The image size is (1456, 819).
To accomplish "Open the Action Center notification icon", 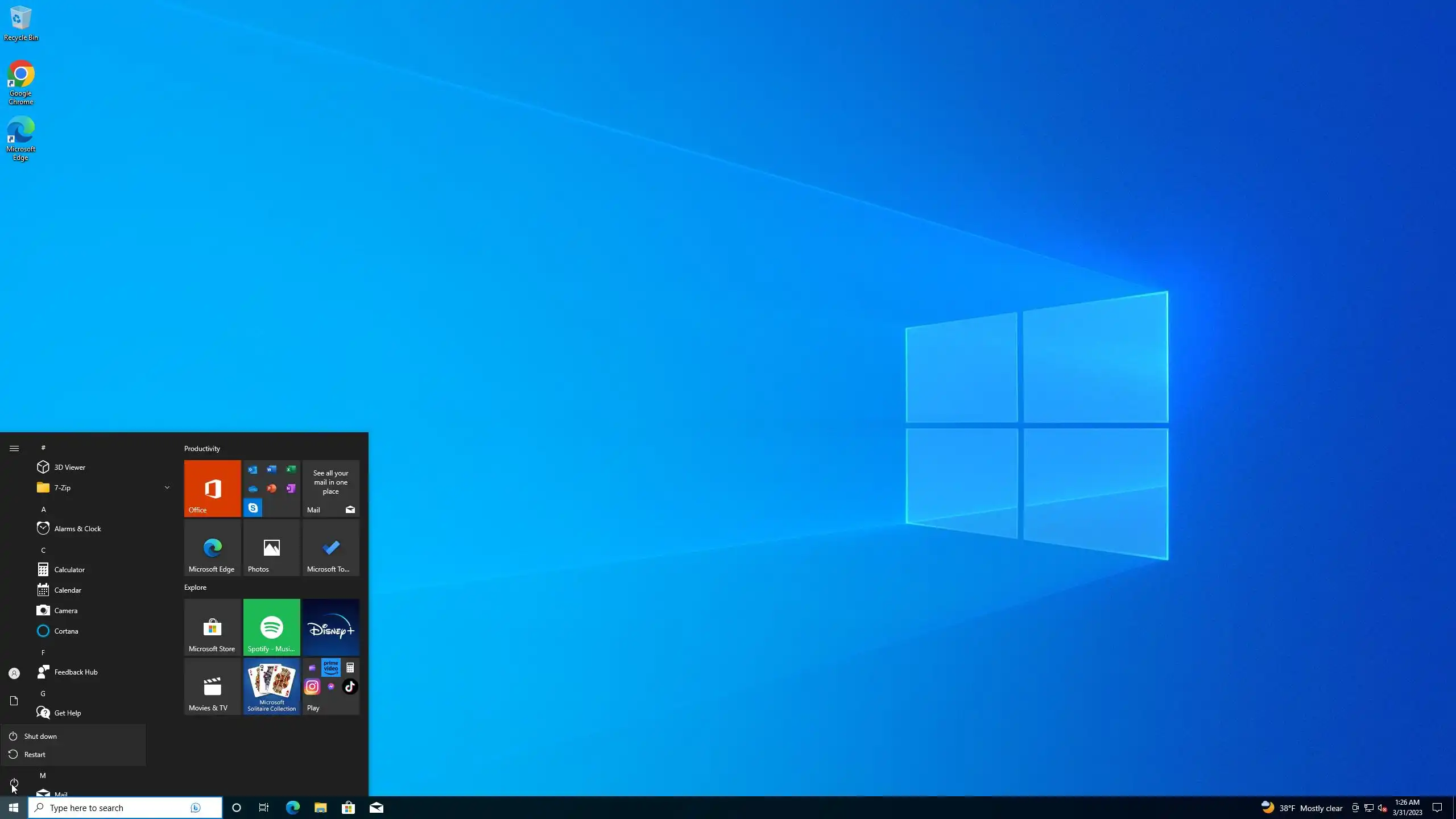I will click(1437, 808).
